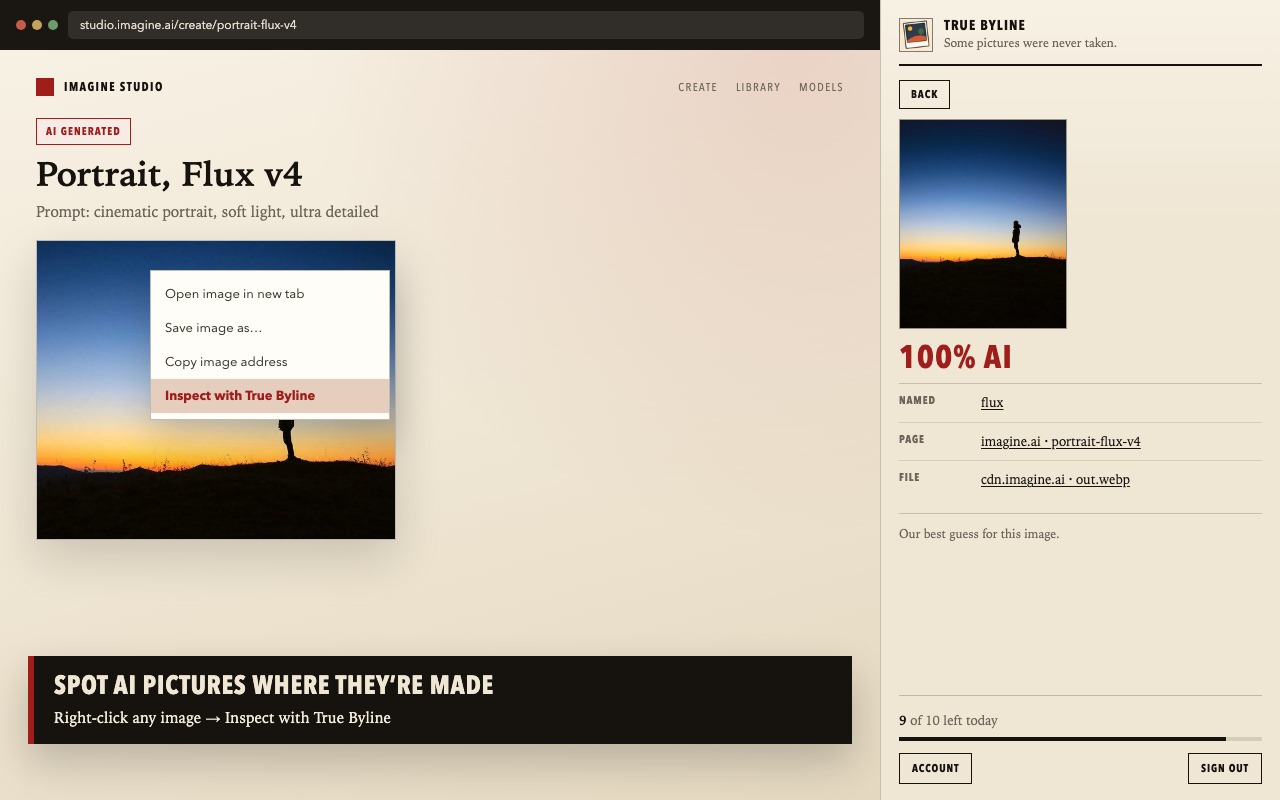Follow the flux named link
Screen dimensions: 1280x800
pyautogui.click(x=992, y=402)
